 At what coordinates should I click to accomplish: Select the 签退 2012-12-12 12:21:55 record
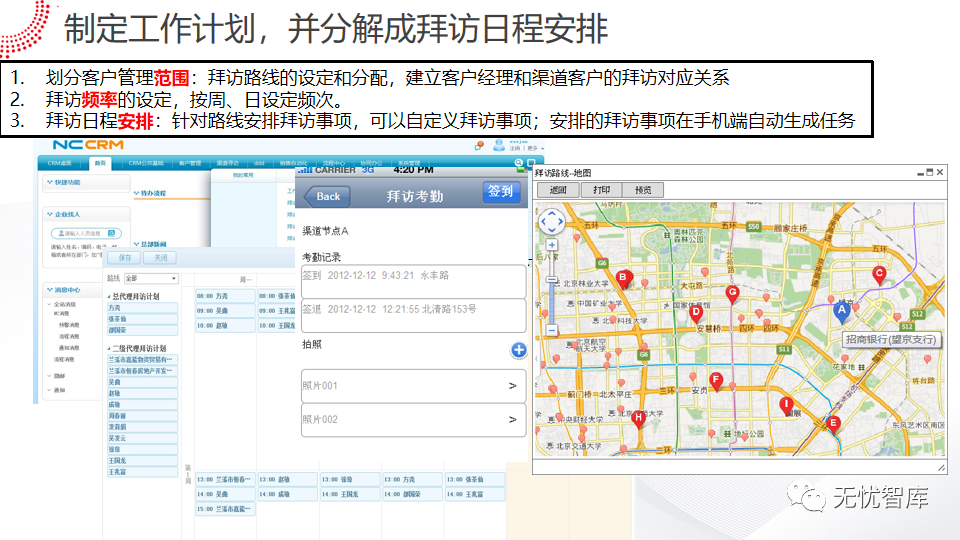(x=413, y=315)
